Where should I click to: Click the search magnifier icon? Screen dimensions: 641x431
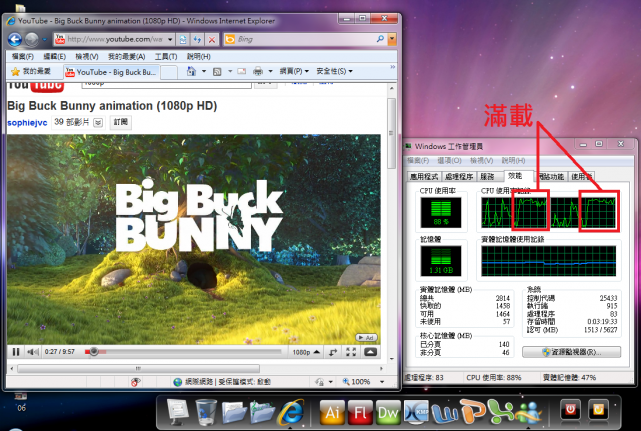pos(380,39)
